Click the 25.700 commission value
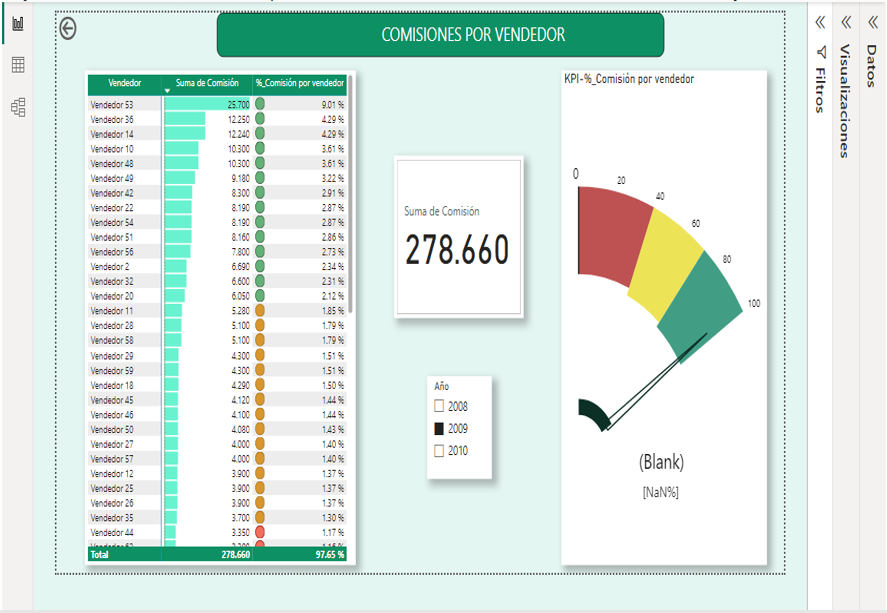This screenshot has width=887, height=613. [238, 105]
